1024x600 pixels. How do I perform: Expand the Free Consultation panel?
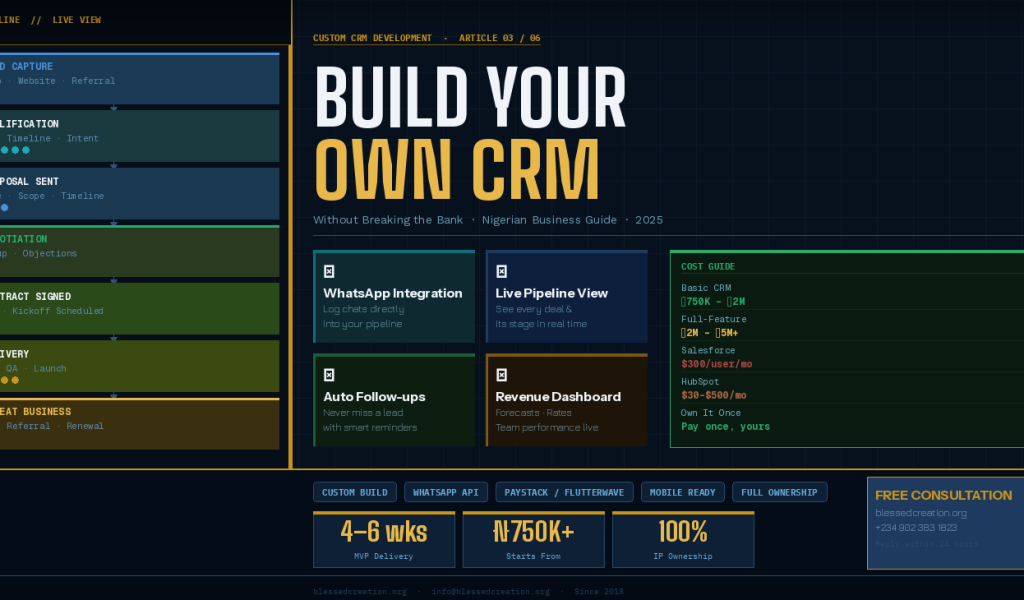[x=945, y=495]
